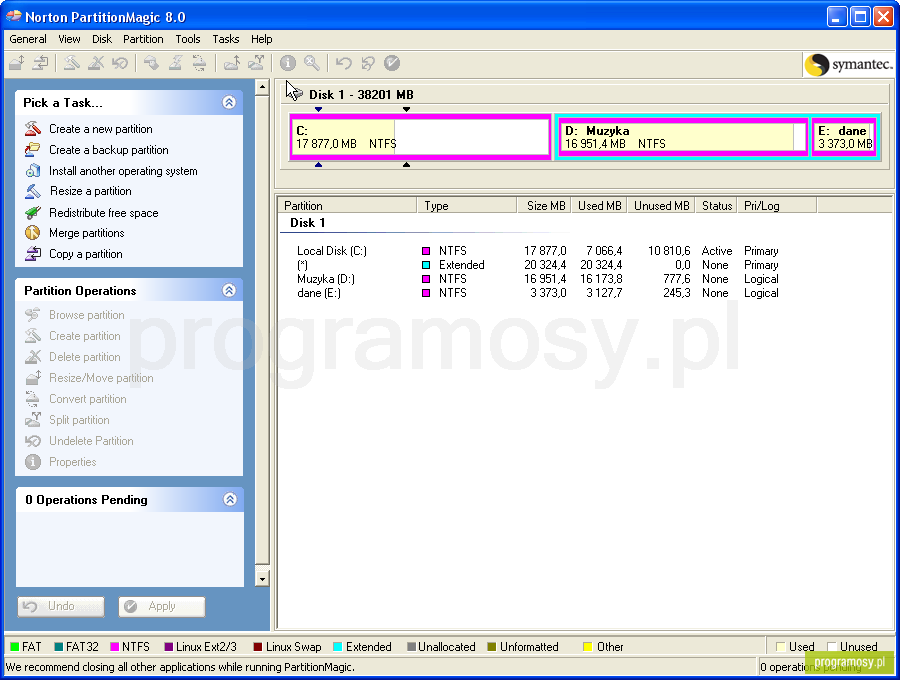This screenshot has height=680, width=900.
Task: Click the Copy a partition task icon
Action: point(33,254)
